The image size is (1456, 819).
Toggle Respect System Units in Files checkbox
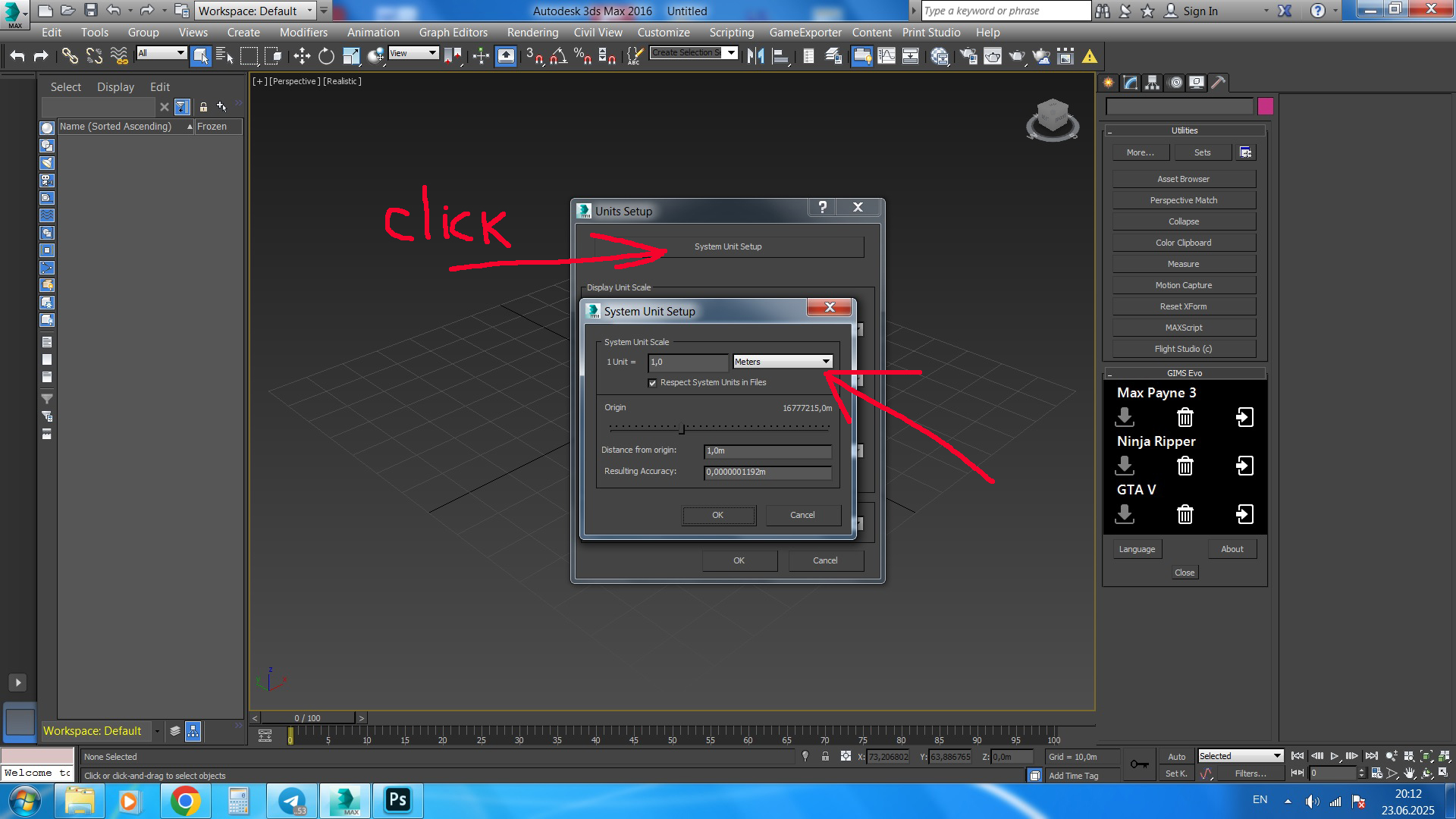pyautogui.click(x=652, y=383)
